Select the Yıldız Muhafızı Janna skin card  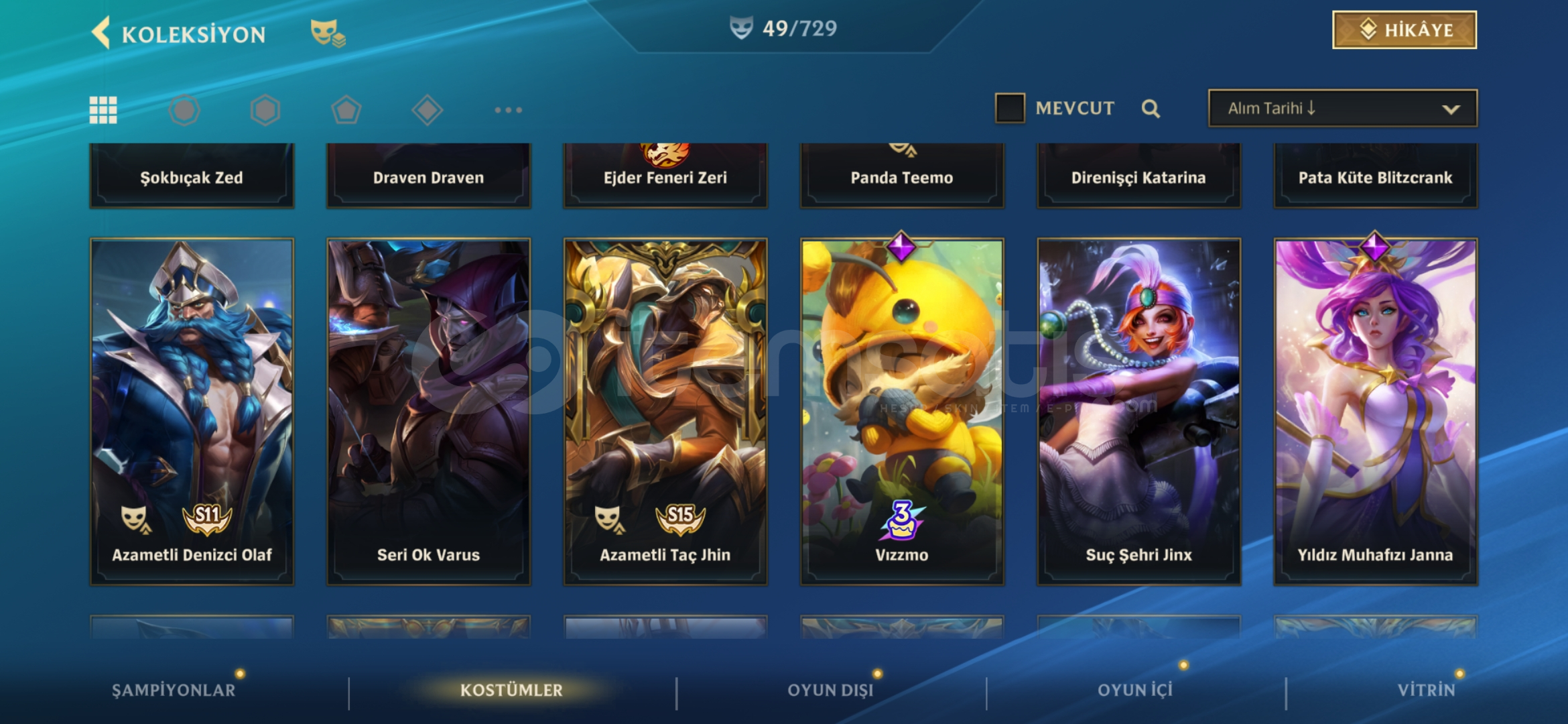point(1376,412)
